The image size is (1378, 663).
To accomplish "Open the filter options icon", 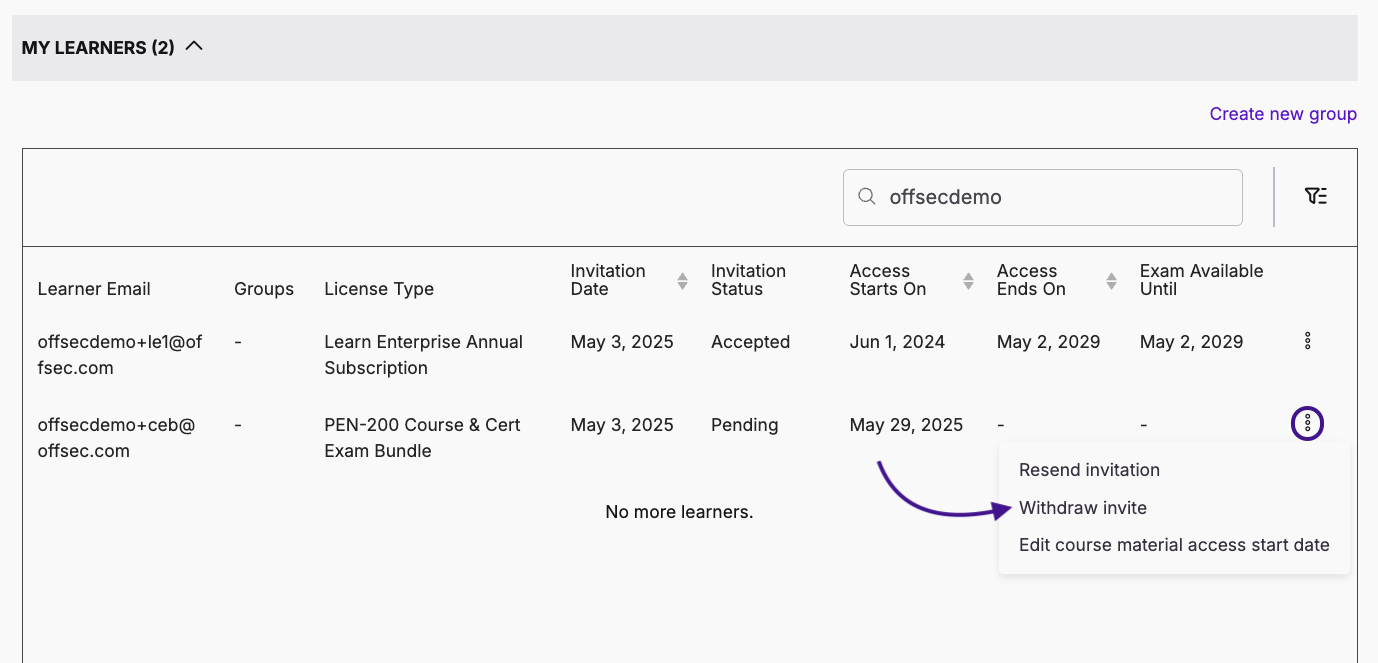I will tap(1315, 197).
